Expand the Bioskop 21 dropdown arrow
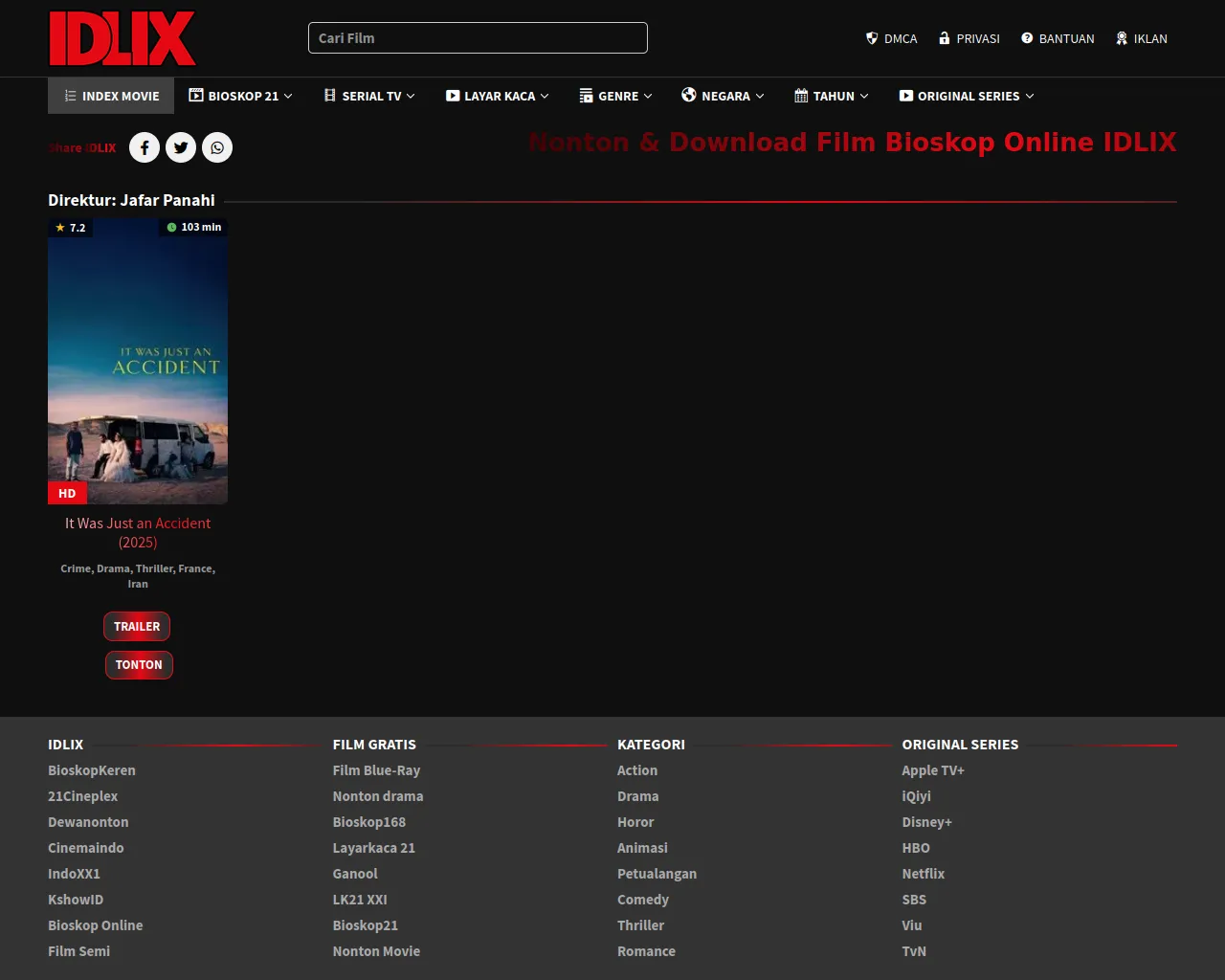This screenshot has width=1225, height=980. pyautogui.click(x=288, y=96)
